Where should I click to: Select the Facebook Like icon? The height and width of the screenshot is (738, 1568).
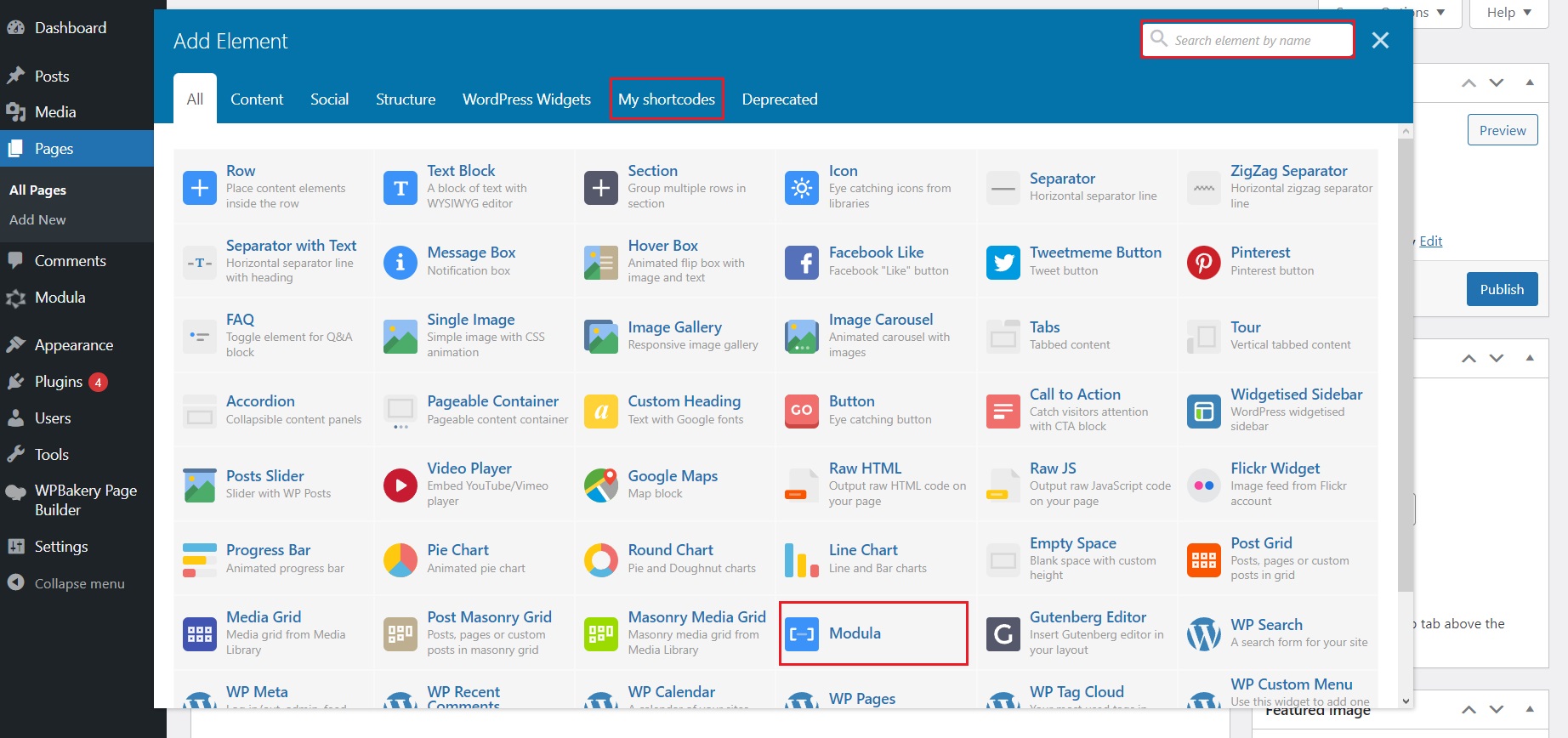click(801, 262)
